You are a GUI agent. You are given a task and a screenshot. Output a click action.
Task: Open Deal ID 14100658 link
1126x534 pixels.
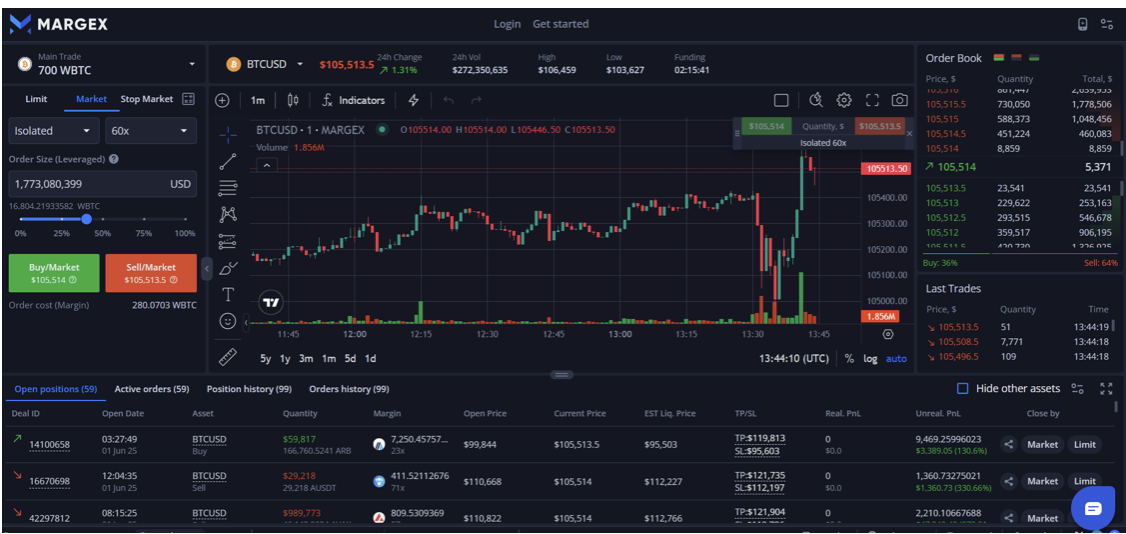(50, 444)
